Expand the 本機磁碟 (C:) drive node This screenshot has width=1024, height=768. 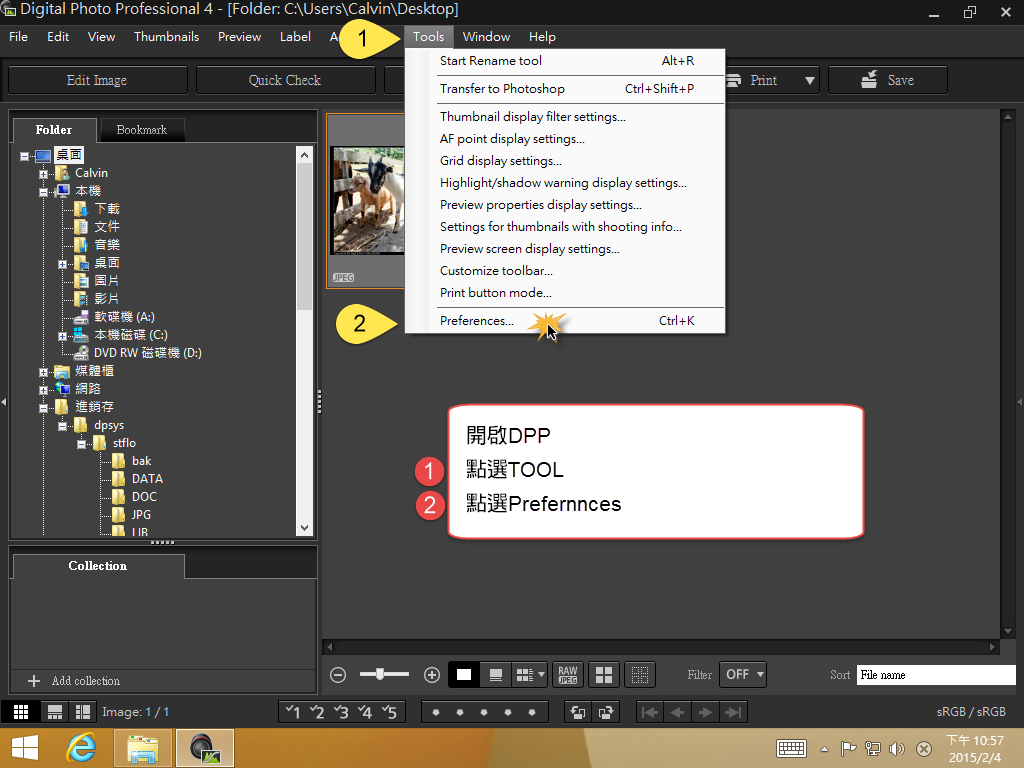coord(63,336)
